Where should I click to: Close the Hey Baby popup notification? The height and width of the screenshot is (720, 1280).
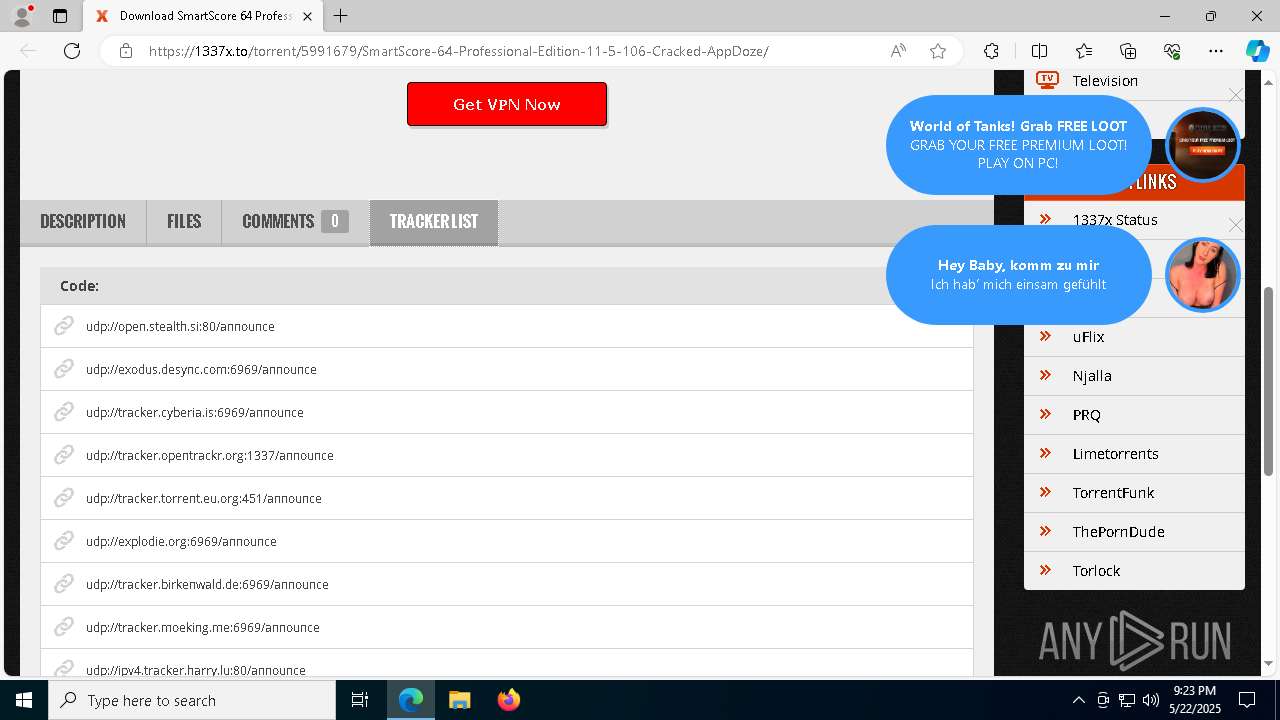(x=1236, y=225)
